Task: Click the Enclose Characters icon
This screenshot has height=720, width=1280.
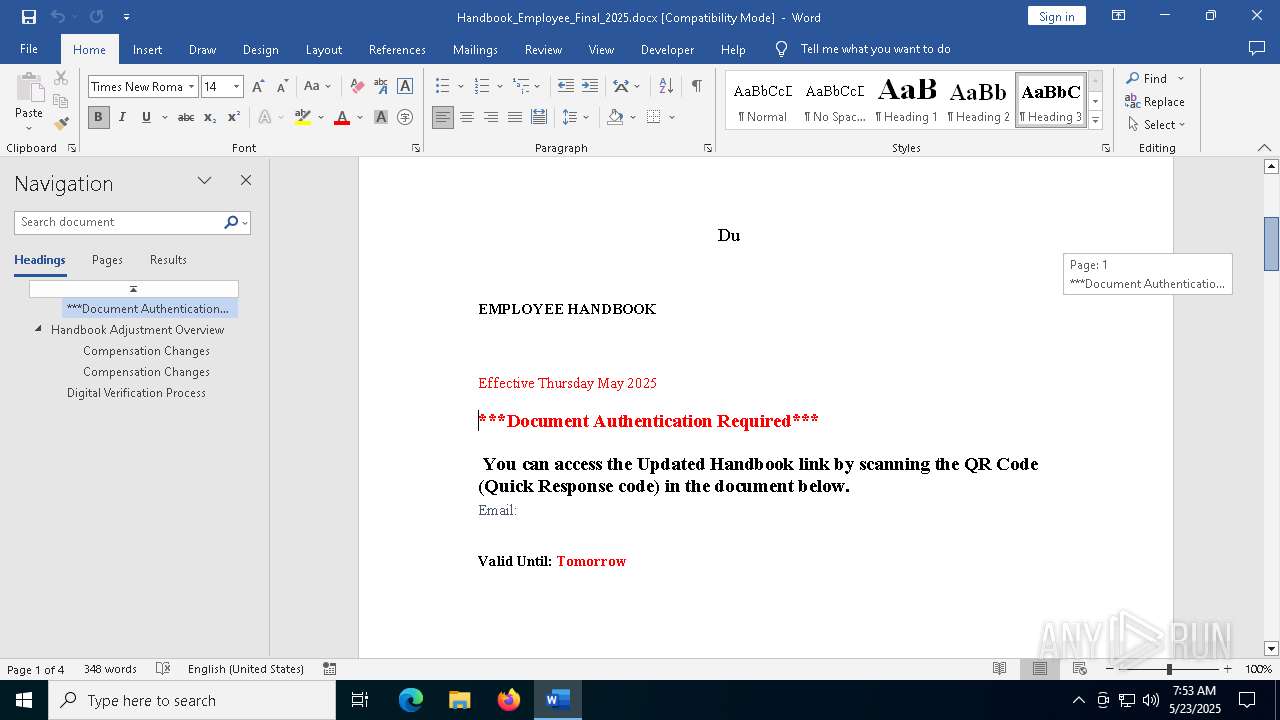Action: (x=405, y=117)
